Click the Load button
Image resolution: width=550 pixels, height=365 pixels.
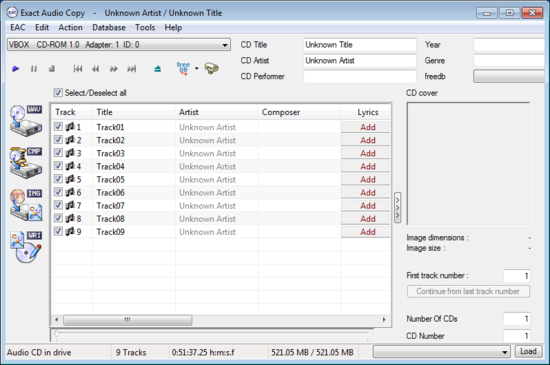click(528, 351)
